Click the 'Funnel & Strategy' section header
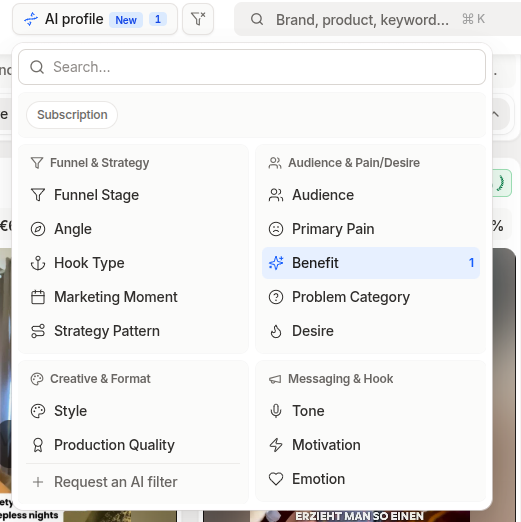The image size is (521, 522). point(99,163)
